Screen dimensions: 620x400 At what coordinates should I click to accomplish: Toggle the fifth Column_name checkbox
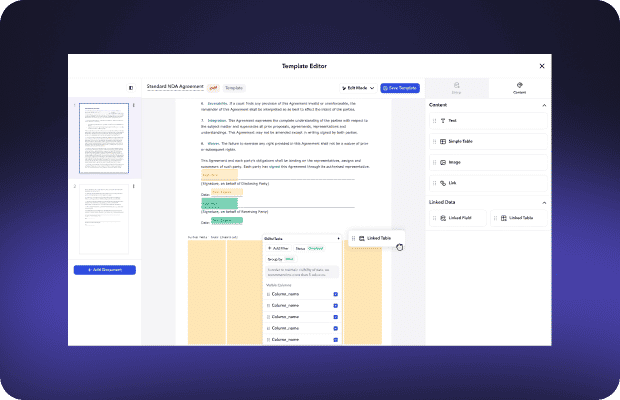point(335,340)
